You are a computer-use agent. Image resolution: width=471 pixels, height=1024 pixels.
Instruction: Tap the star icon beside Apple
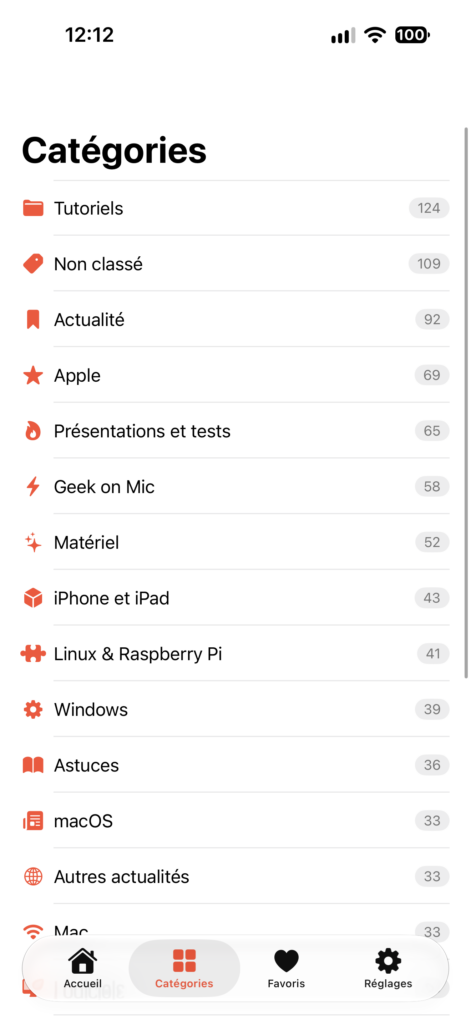tap(33, 376)
